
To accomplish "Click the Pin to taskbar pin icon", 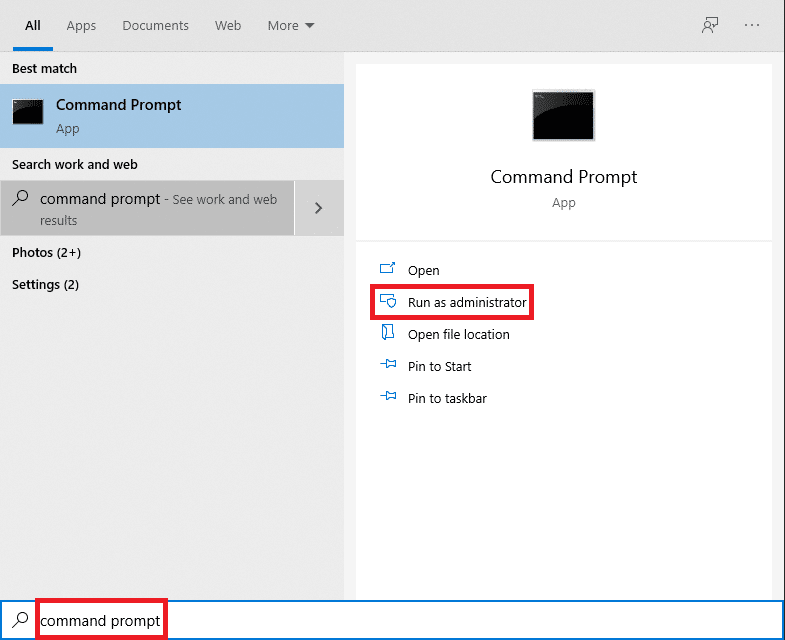I will point(388,398).
